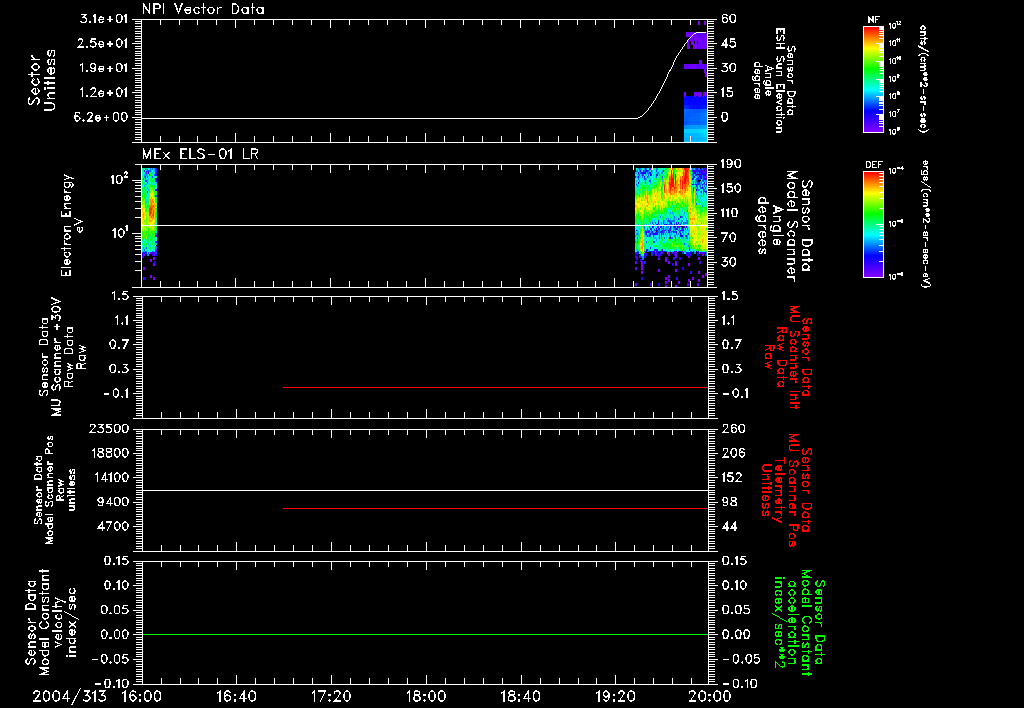The height and width of the screenshot is (708, 1024).
Task: Click the green 'Model Constant acceleration' label
Action: (x=799, y=622)
